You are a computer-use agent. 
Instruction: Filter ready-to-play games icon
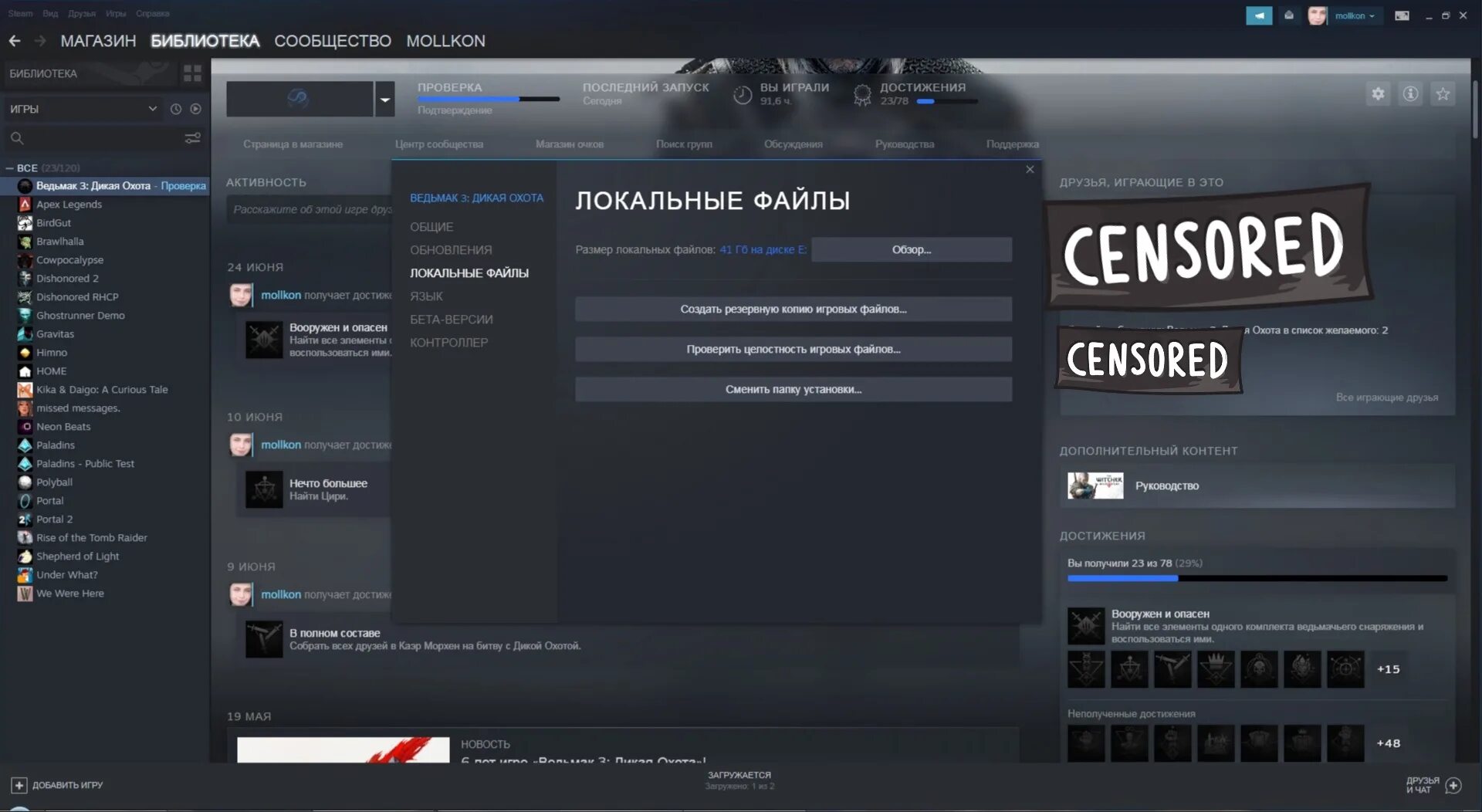(x=196, y=109)
